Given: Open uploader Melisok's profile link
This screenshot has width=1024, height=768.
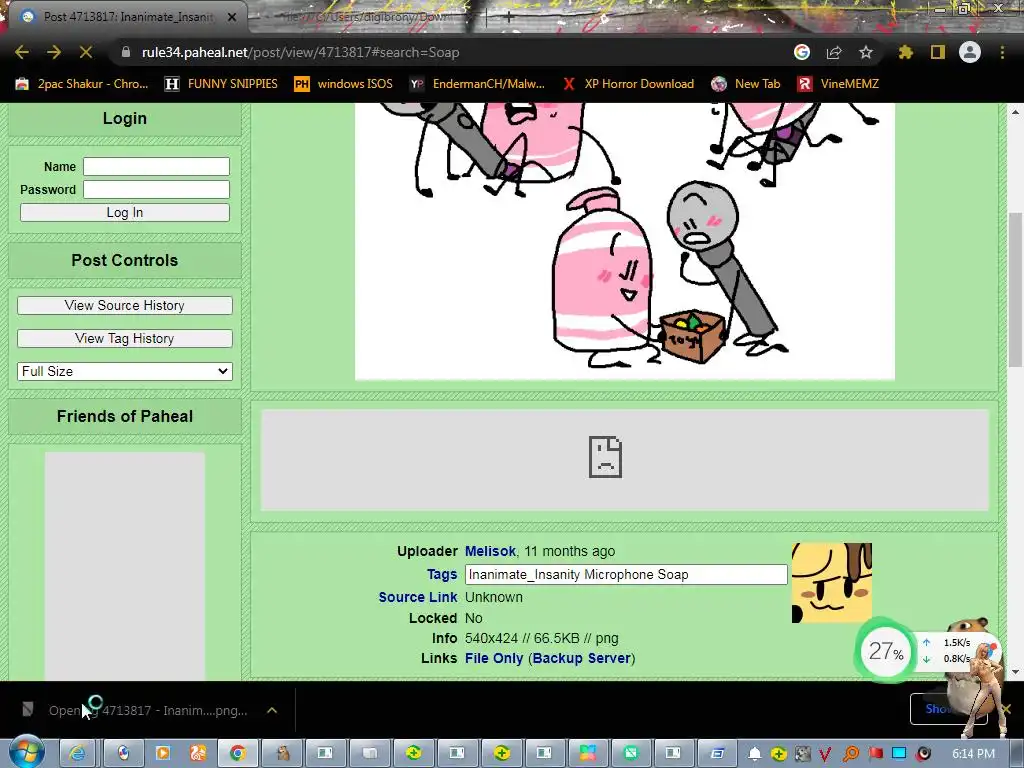Looking at the screenshot, I should [490, 551].
